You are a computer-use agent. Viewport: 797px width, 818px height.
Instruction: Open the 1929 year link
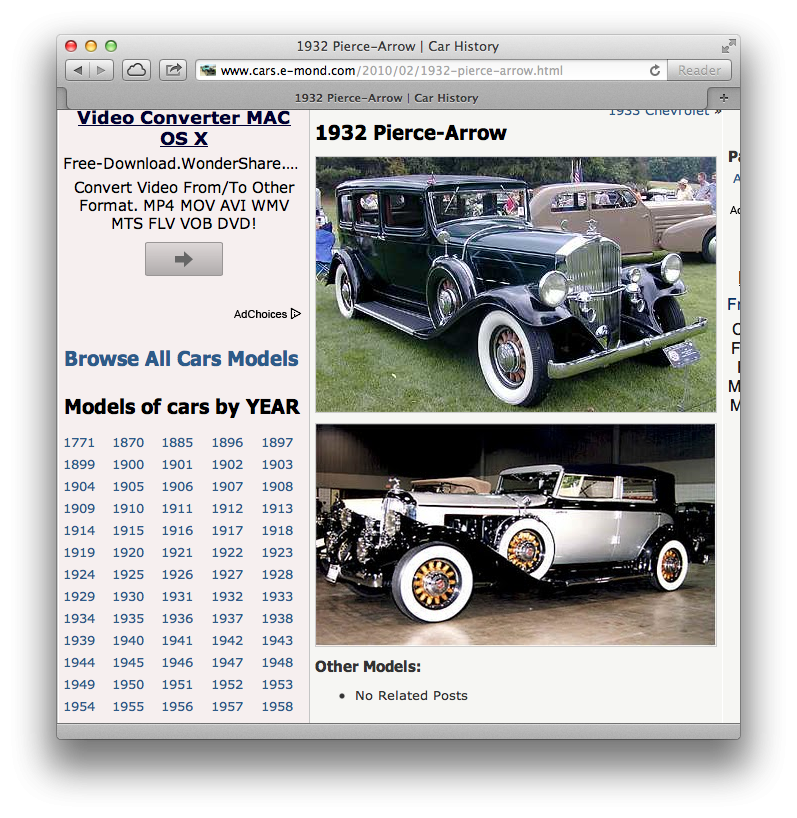[79, 596]
